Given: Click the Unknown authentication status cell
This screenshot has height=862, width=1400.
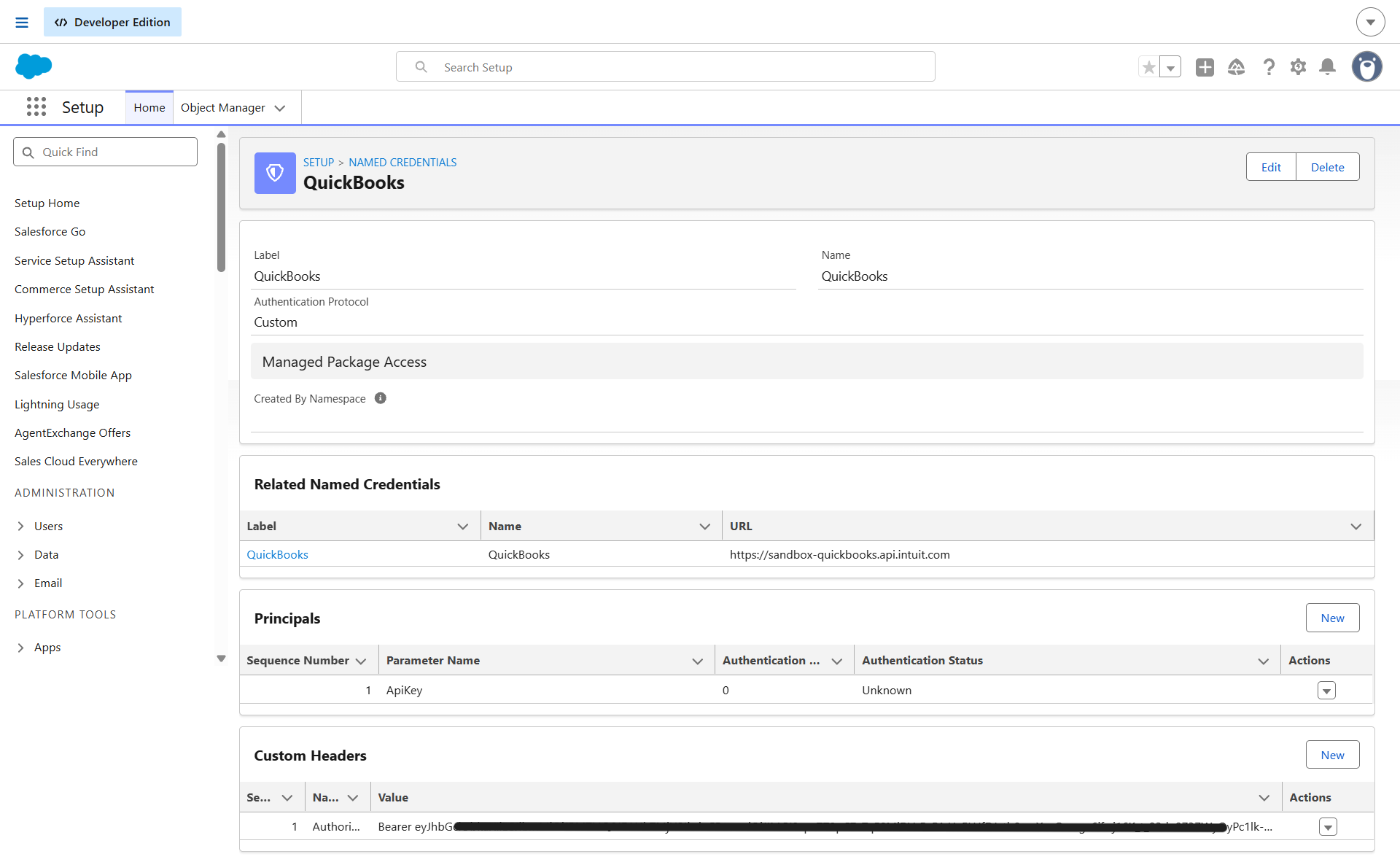Looking at the screenshot, I should coord(887,690).
